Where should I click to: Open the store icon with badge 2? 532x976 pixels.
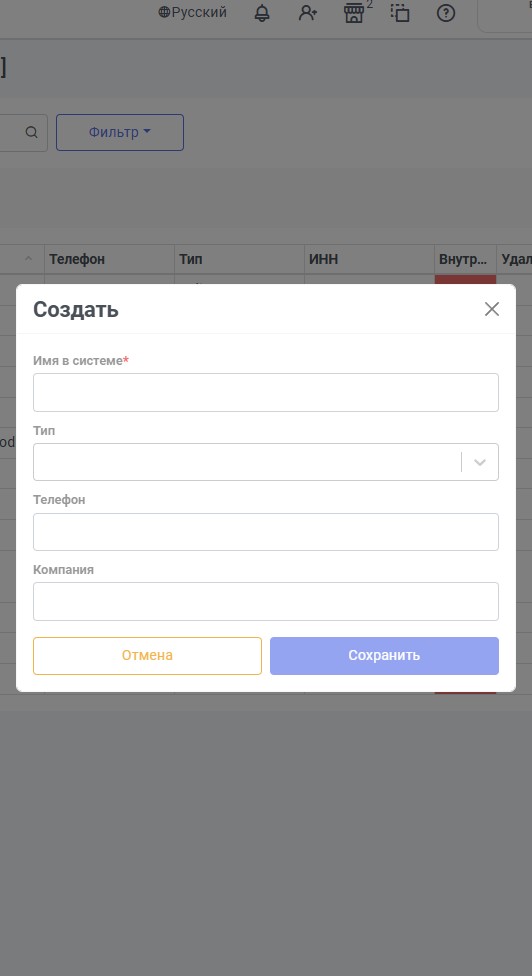coord(354,13)
